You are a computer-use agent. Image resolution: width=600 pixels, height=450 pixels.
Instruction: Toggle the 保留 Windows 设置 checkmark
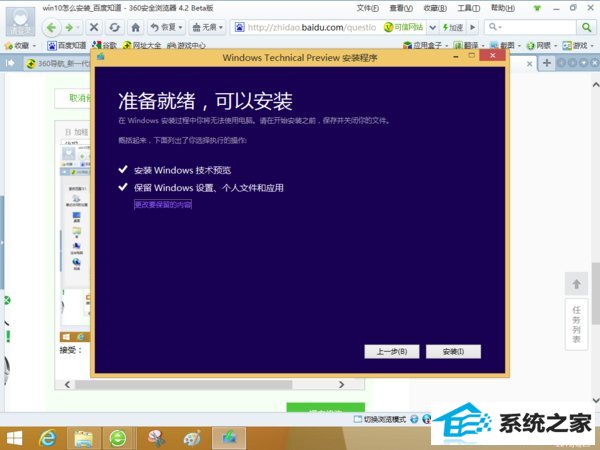tap(122, 187)
